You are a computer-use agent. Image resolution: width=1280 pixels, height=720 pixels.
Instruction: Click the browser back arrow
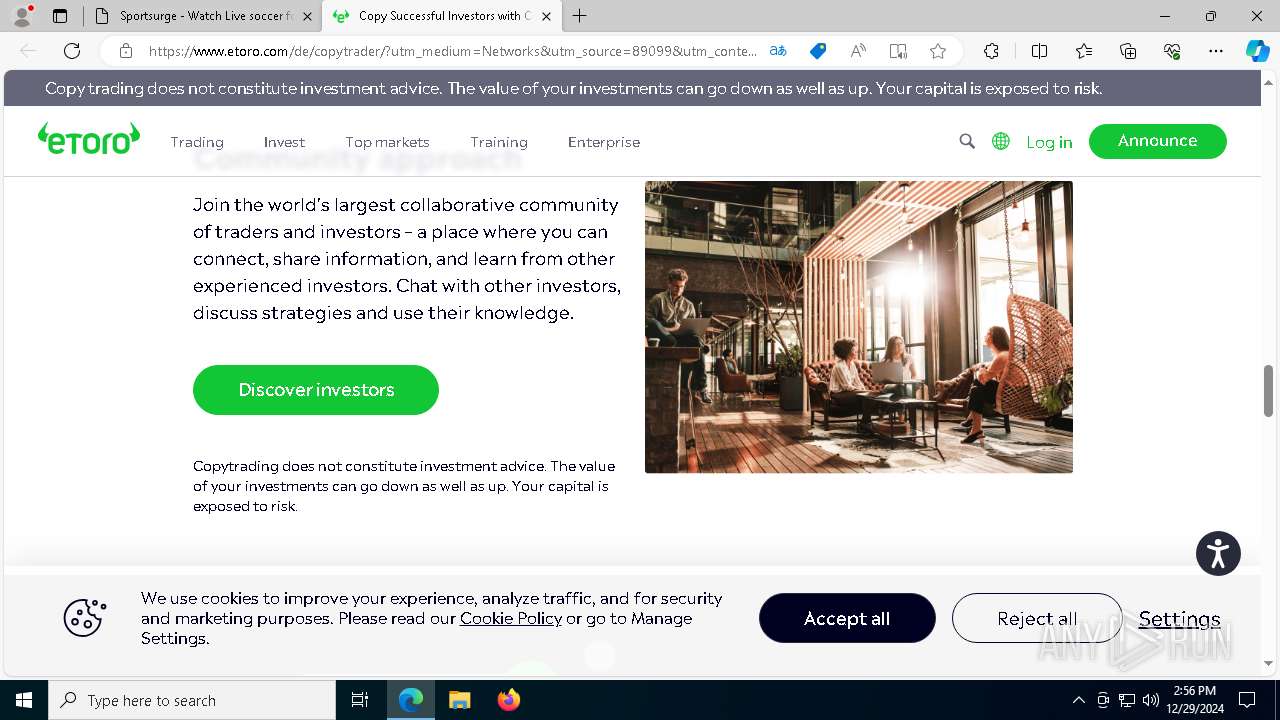tap(28, 51)
